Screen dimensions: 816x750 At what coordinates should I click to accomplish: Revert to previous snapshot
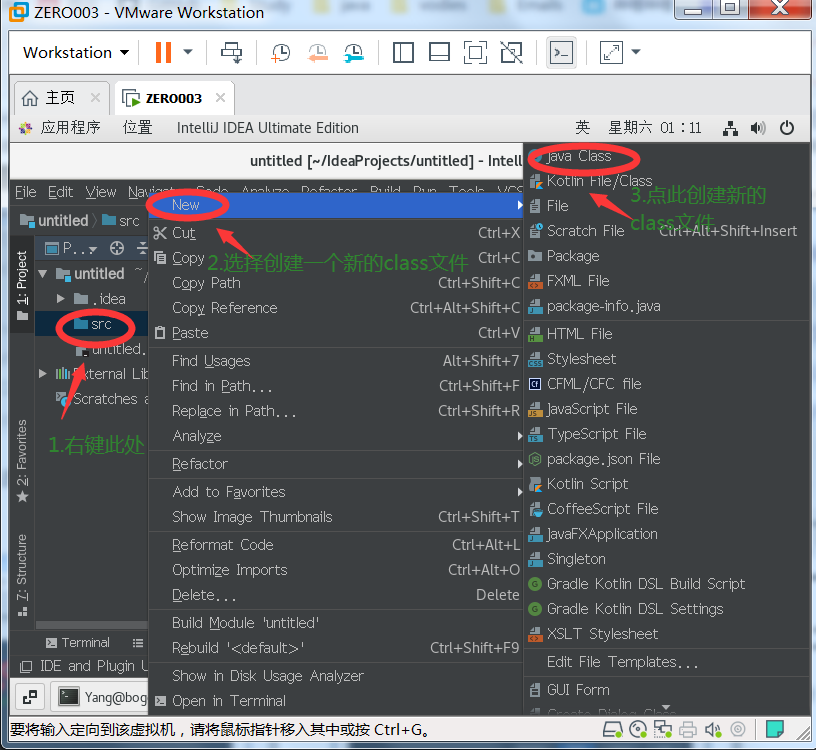[317, 52]
